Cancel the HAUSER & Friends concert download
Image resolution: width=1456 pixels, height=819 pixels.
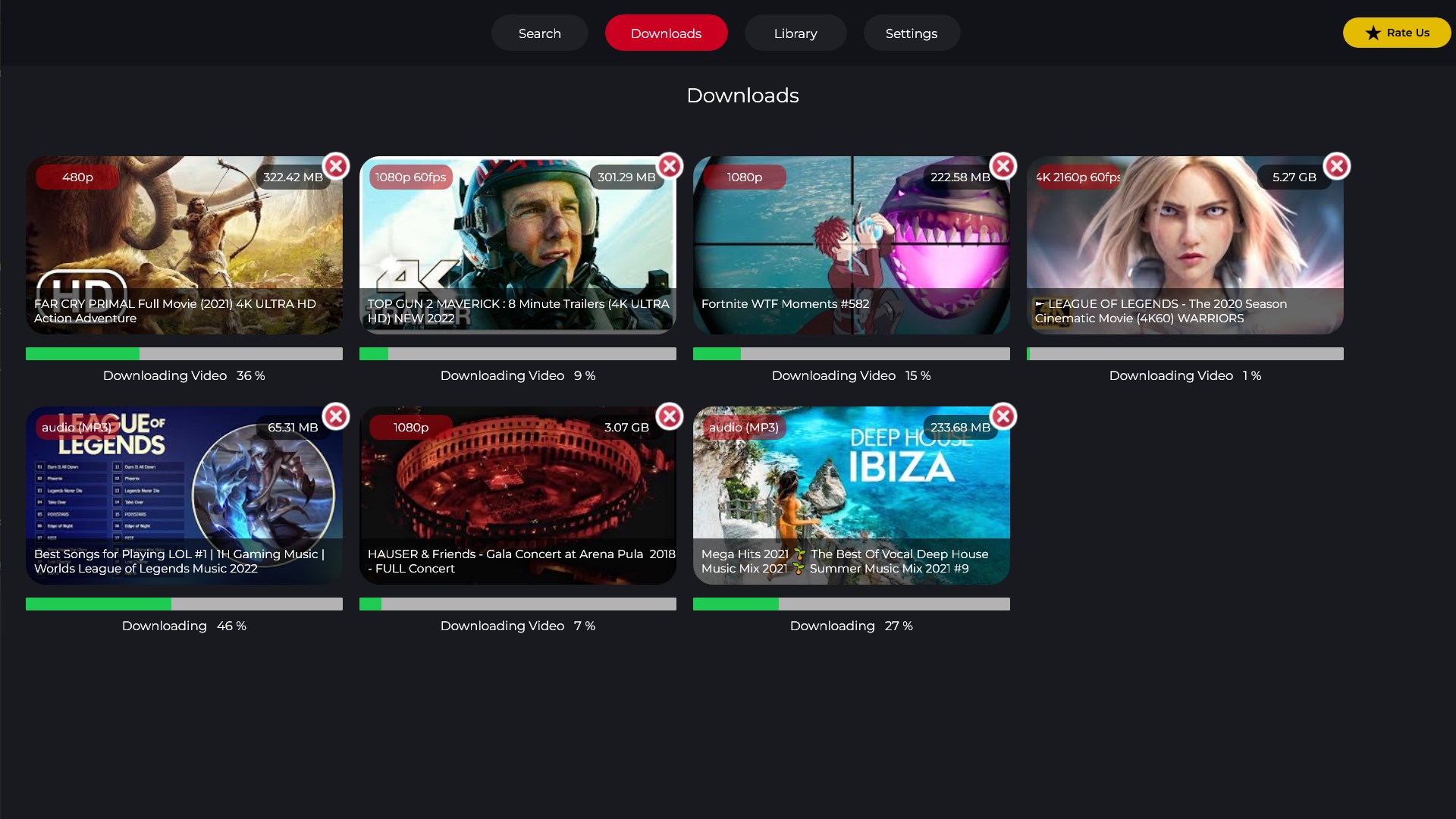pos(670,416)
